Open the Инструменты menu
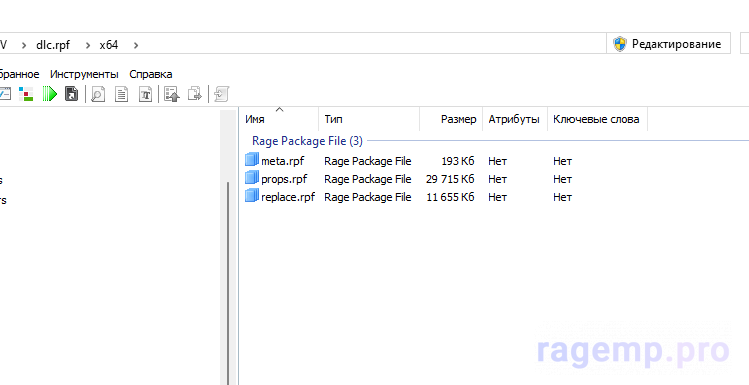749x385 pixels. [84, 74]
